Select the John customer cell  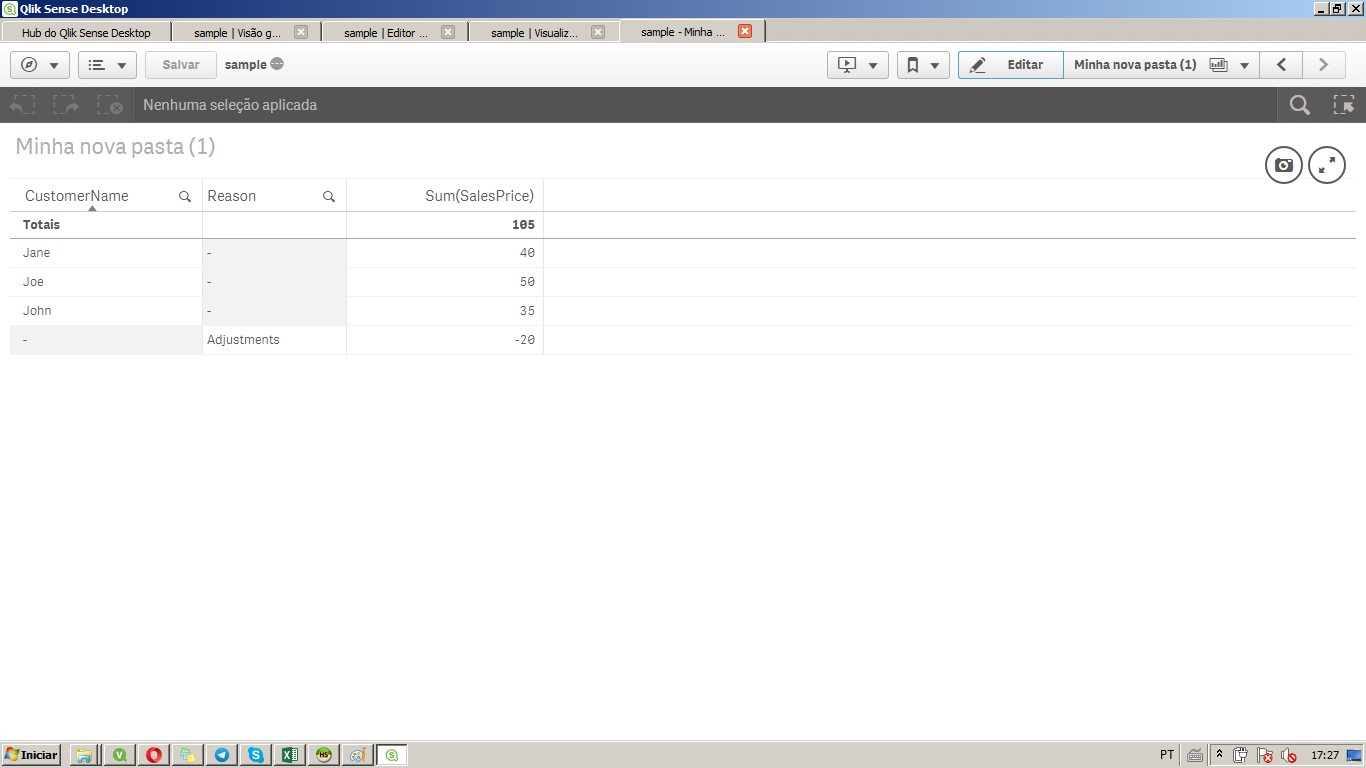(x=106, y=311)
